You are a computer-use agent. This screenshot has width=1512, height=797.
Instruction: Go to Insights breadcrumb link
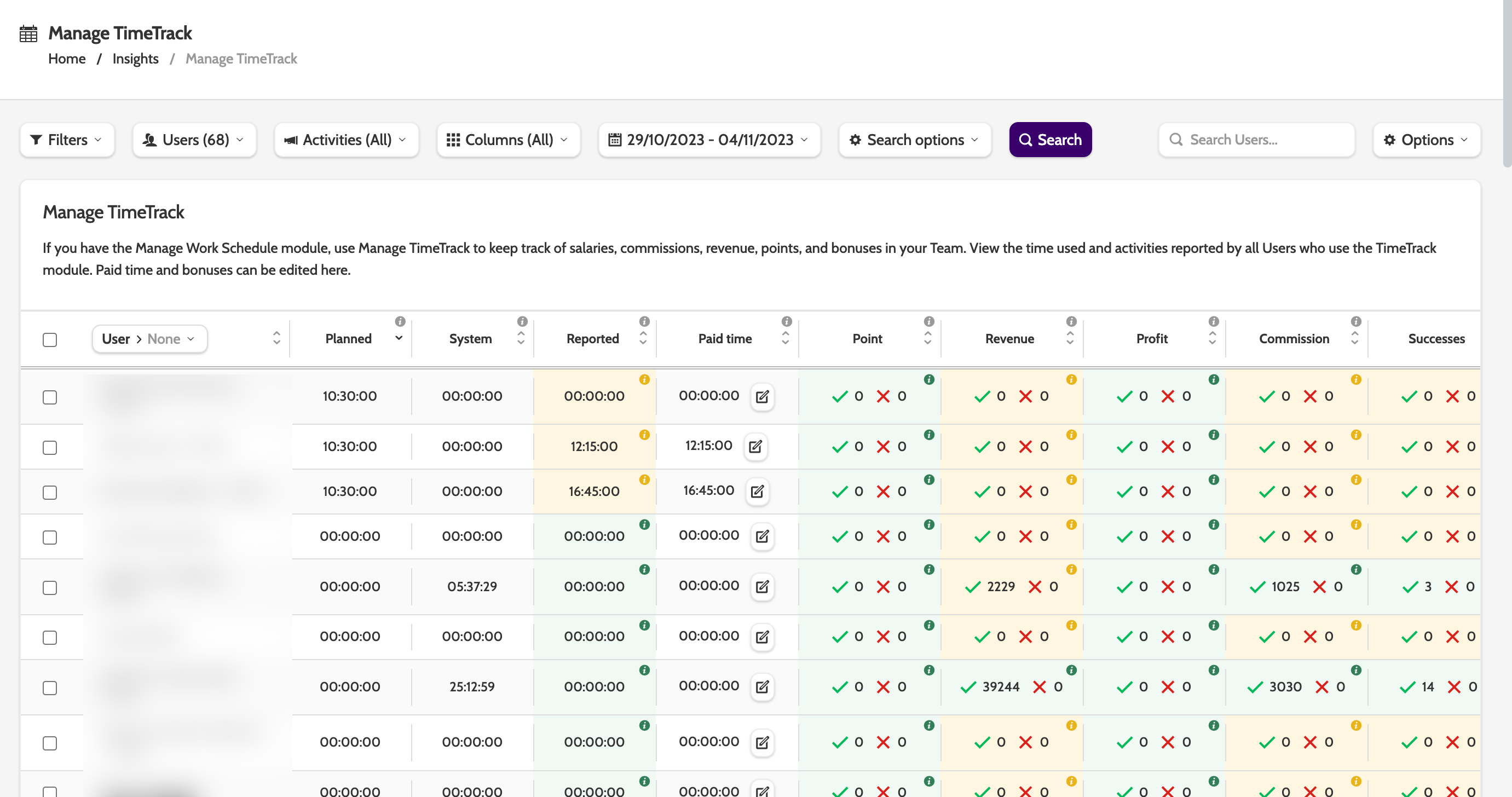(136, 59)
